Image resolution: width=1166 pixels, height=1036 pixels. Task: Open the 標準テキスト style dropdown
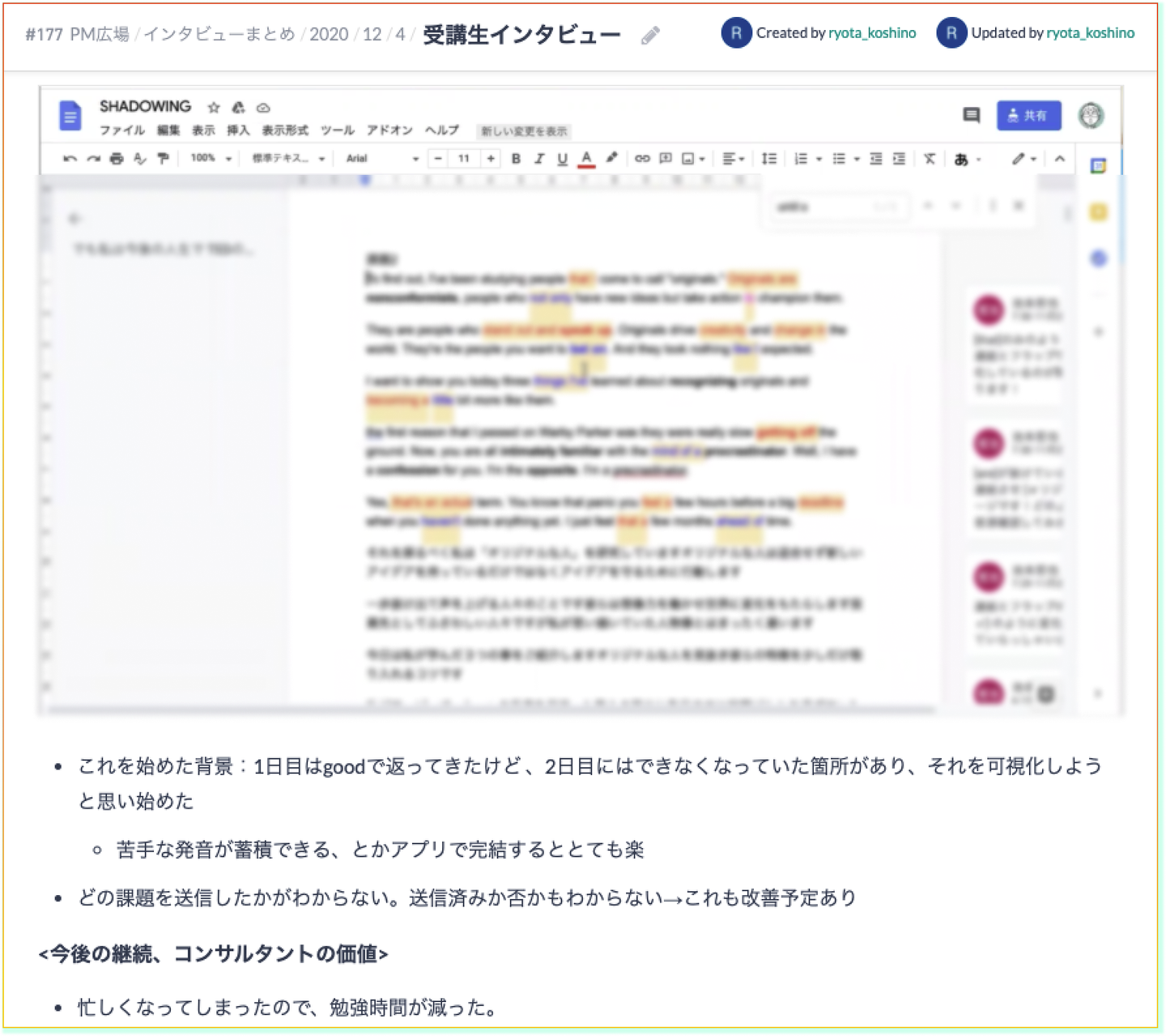(288, 159)
